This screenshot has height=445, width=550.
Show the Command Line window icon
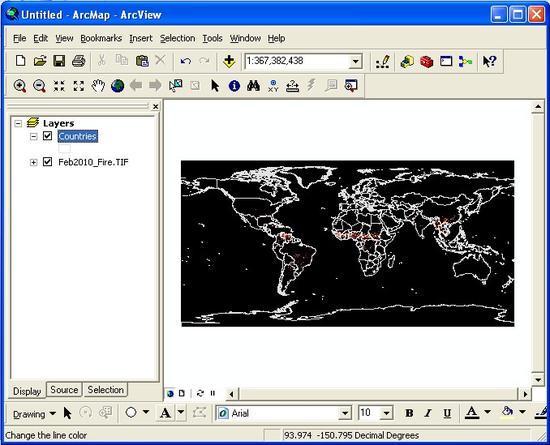tap(446, 62)
